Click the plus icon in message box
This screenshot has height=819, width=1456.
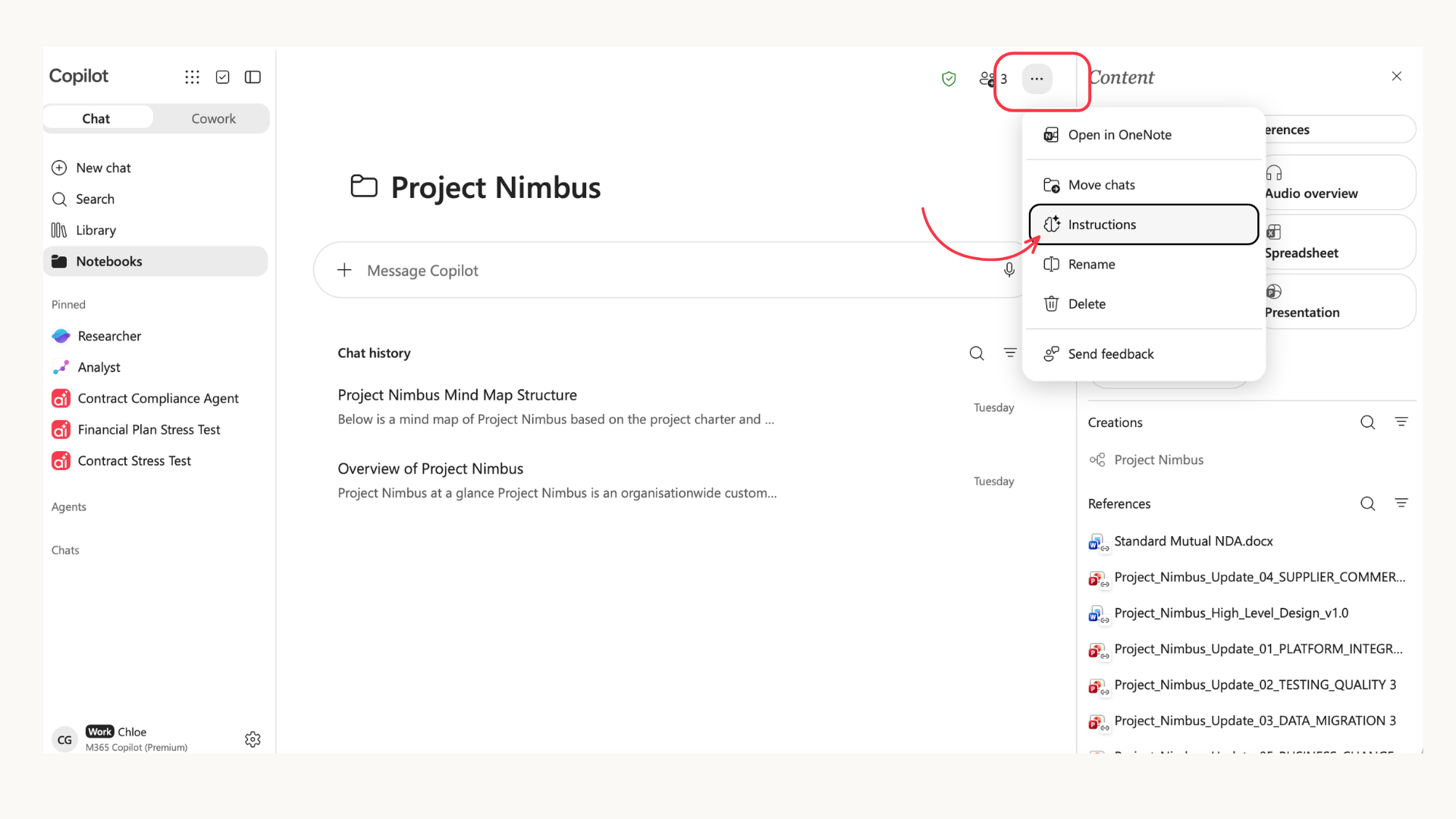tap(344, 270)
